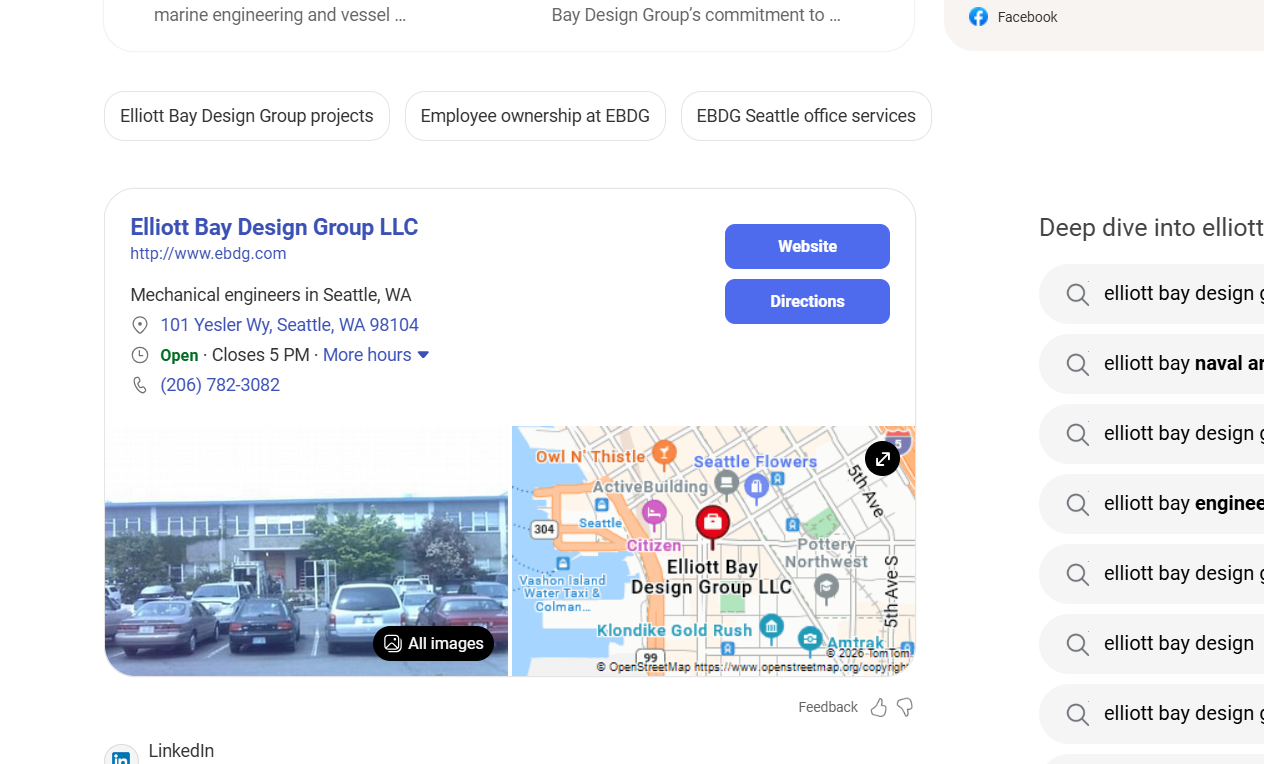Click the Facebook logo icon

coord(978,17)
